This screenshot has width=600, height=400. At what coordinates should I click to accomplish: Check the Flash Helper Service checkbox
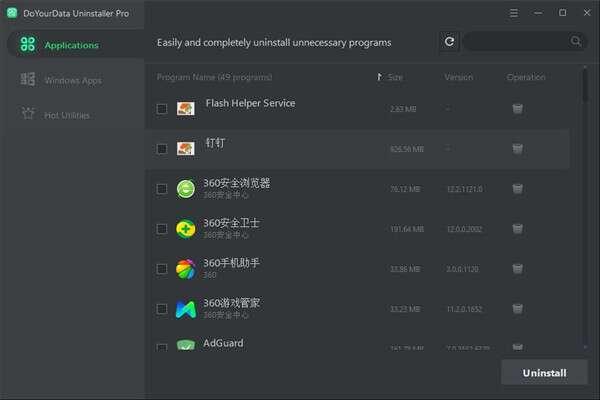click(162, 109)
